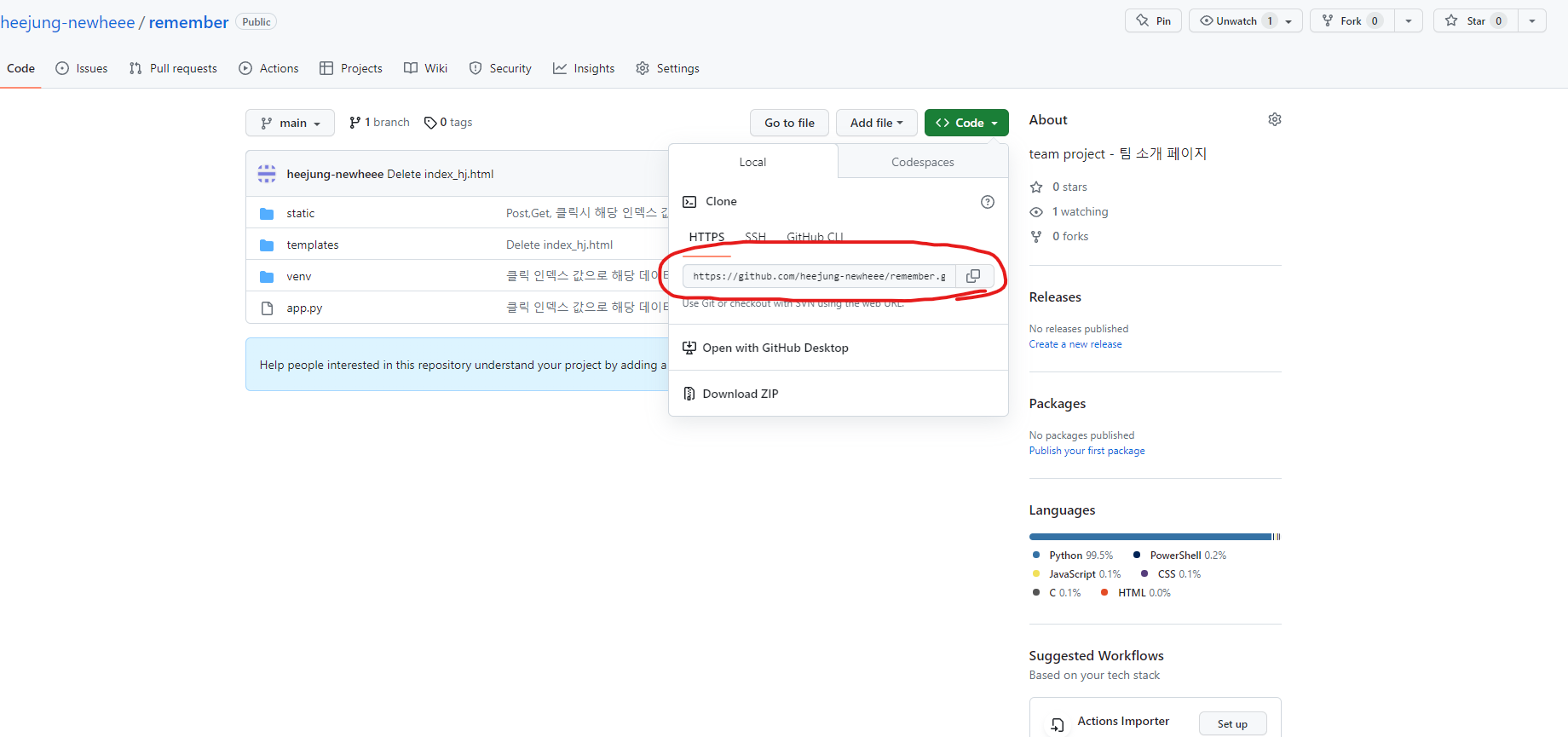Go to the Actions tab
This screenshot has width=1568, height=737.
(x=268, y=68)
